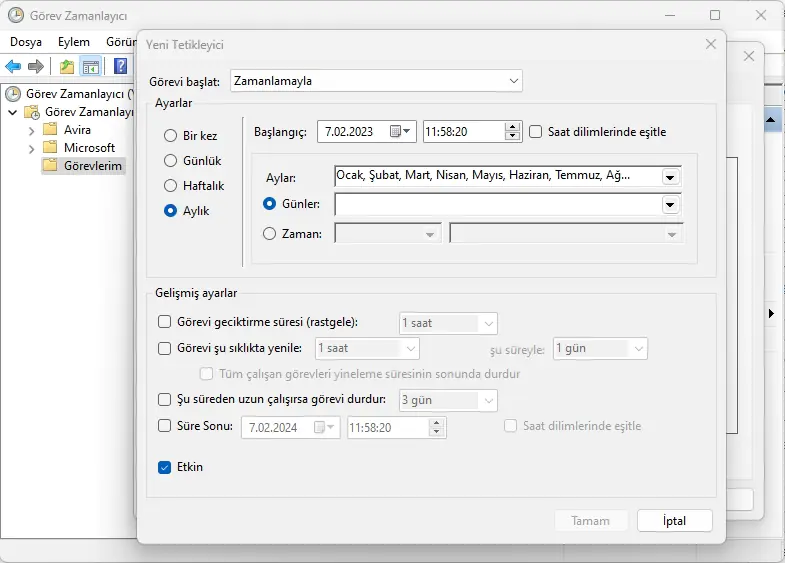This screenshot has height=563, width=785.
Task: Close the Yeni Tetikleyici dialog with X
Action: (x=711, y=44)
